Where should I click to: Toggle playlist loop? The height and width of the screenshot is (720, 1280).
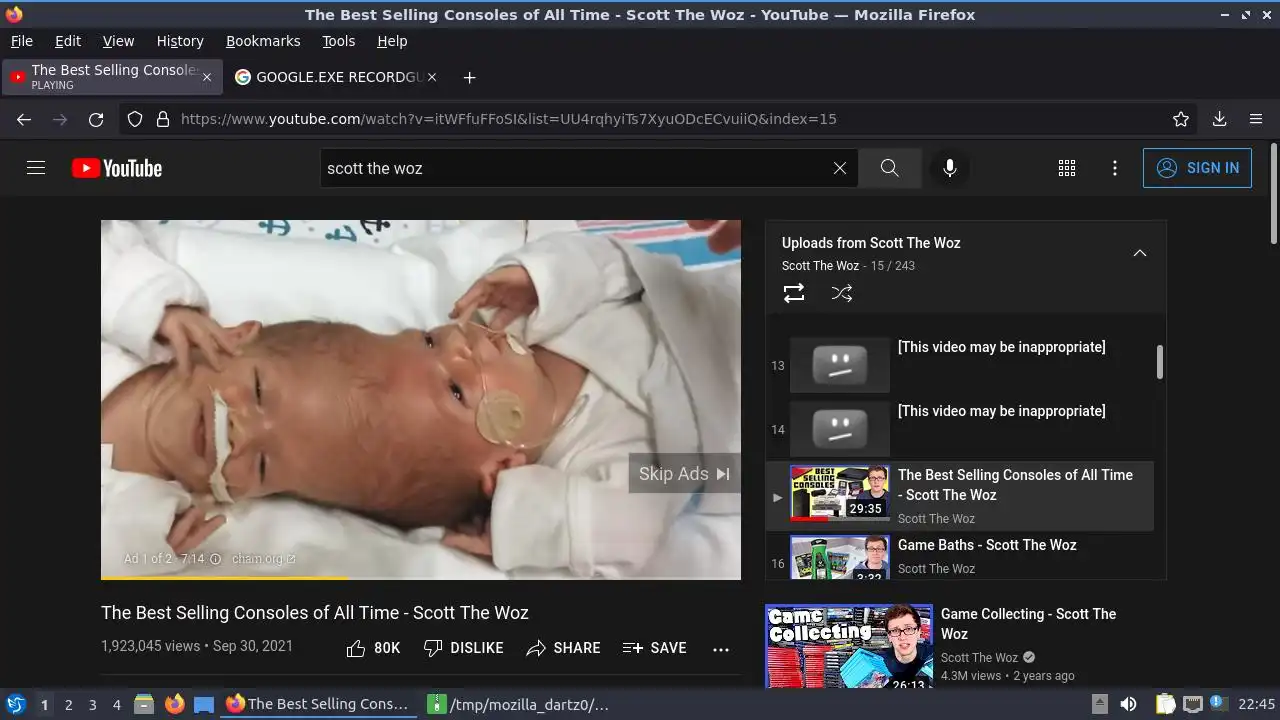tap(794, 293)
